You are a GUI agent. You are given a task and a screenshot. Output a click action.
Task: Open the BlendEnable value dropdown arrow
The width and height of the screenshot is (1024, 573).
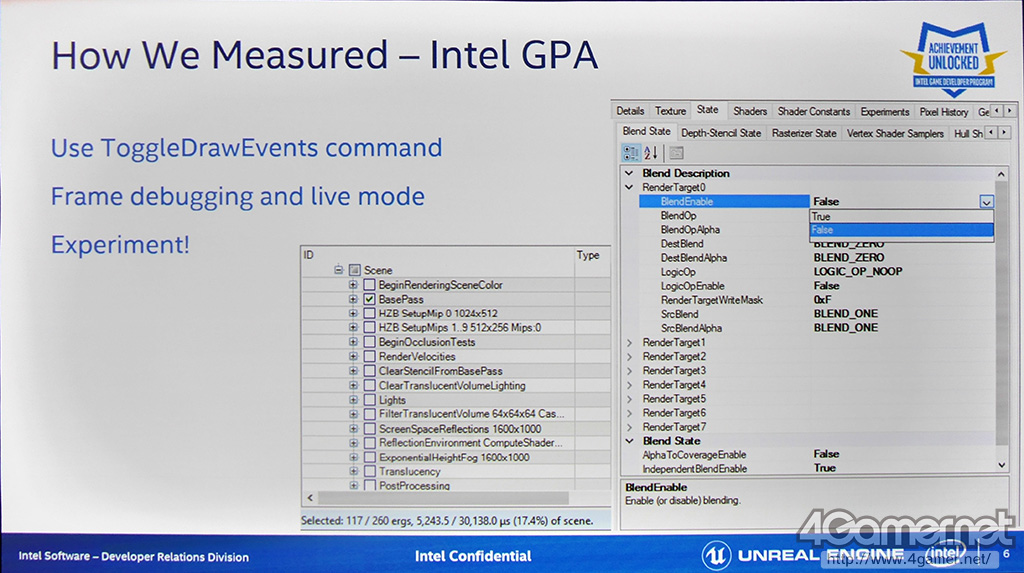[986, 202]
